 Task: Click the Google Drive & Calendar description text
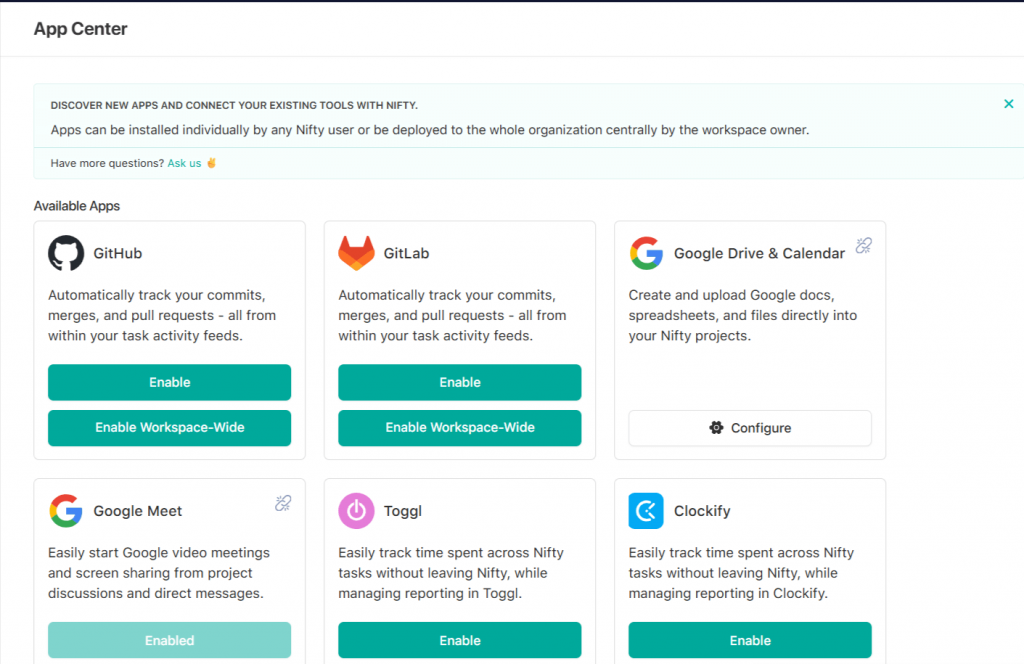743,315
